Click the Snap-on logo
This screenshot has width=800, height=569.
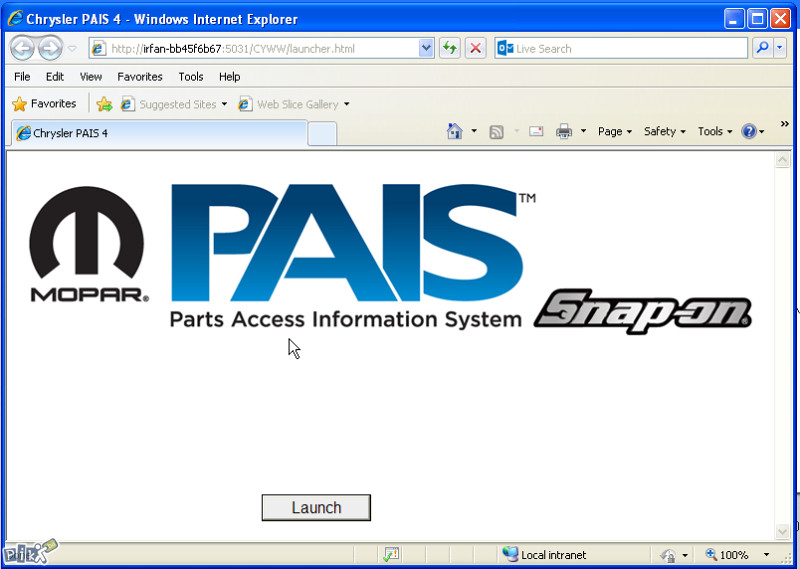pyautogui.click(x=643, y=311)
